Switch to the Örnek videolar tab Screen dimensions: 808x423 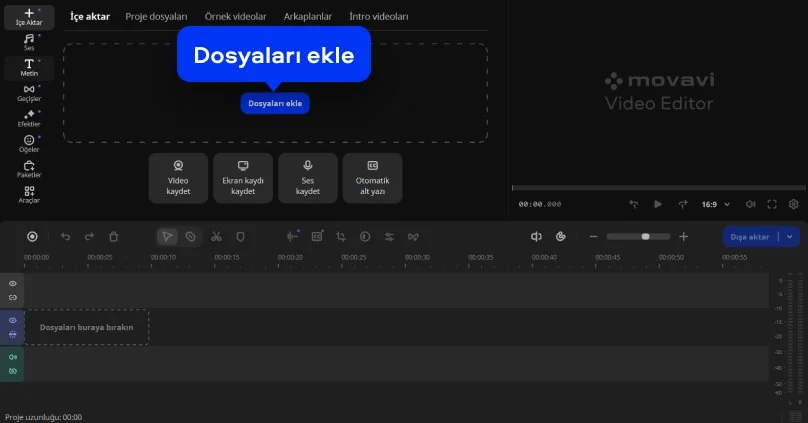click(235, 17)
